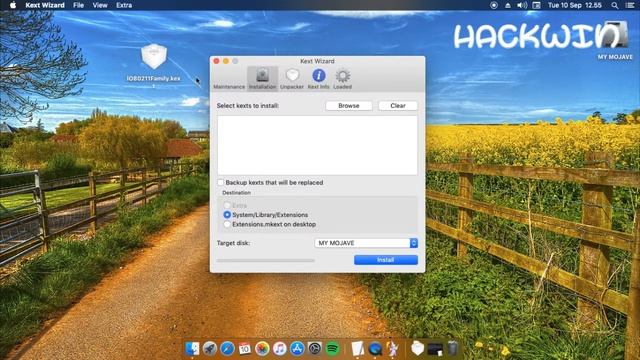The image size is (640, 360).
Task: Open QuickTime Player in the Dock
Action: [x=375, y=349]
